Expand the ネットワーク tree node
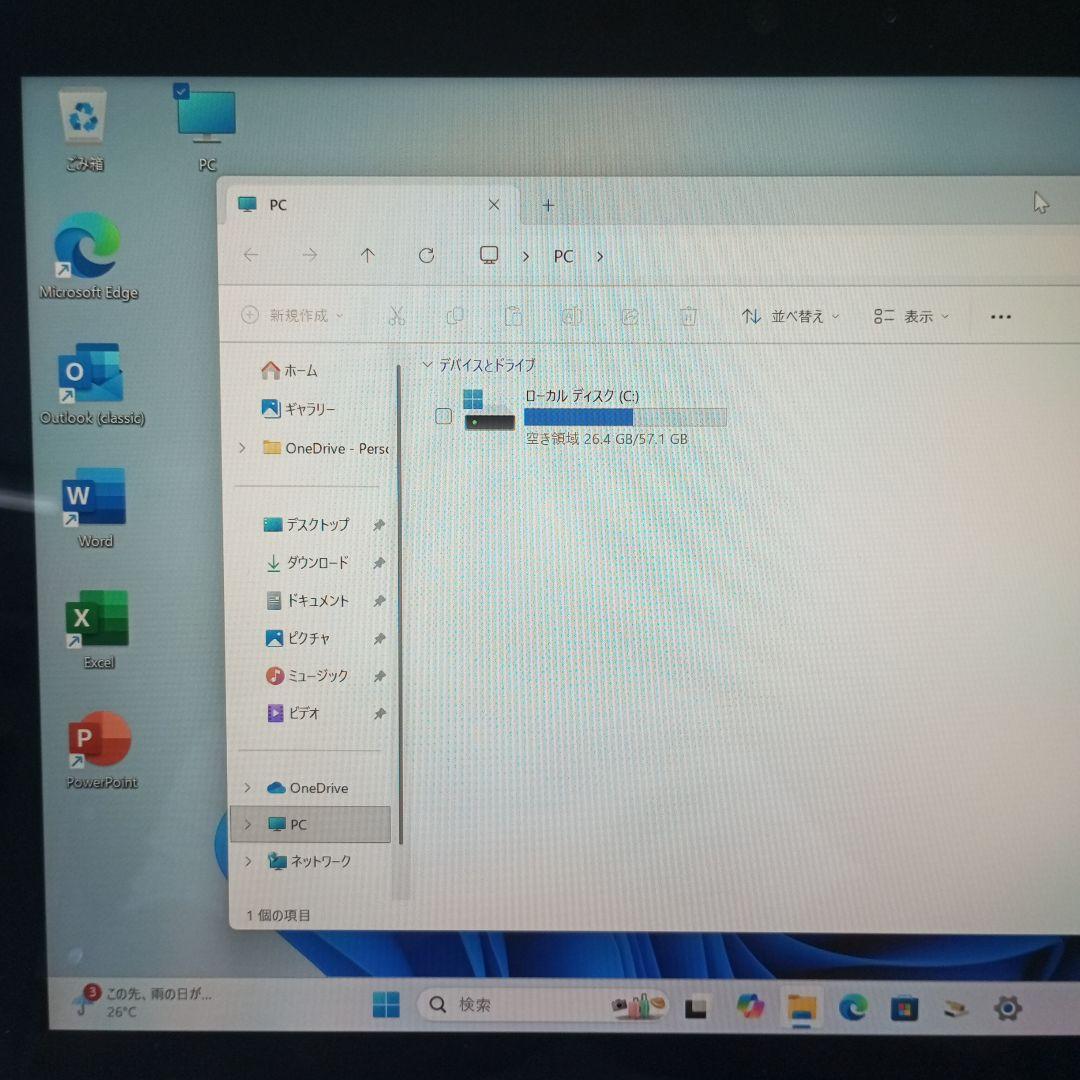This screenshot has width=1080, height=1080. [x=247, y=861]
